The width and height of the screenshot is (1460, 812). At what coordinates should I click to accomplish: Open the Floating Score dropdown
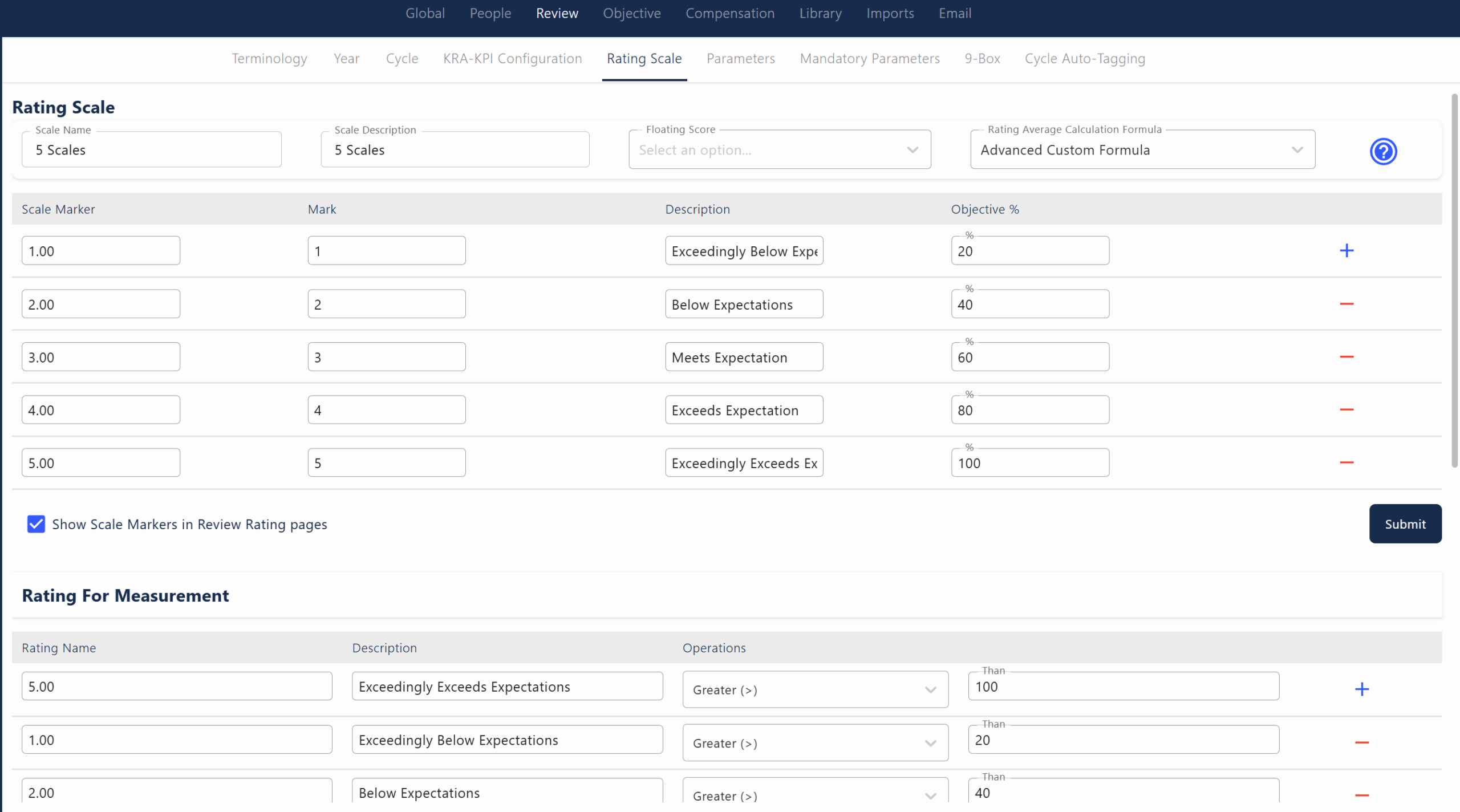click(780, 150)
